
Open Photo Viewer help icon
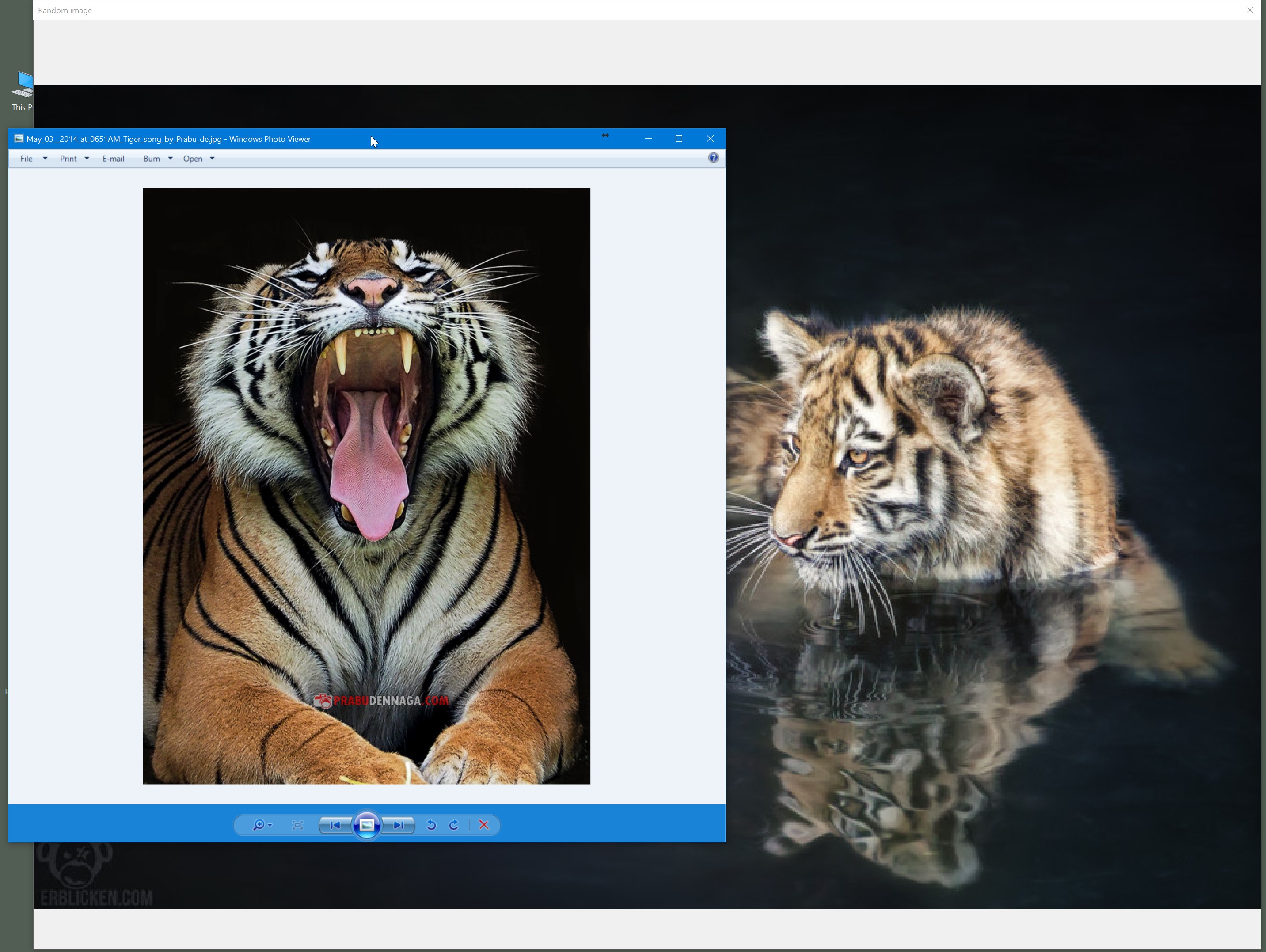coord(713,158)
